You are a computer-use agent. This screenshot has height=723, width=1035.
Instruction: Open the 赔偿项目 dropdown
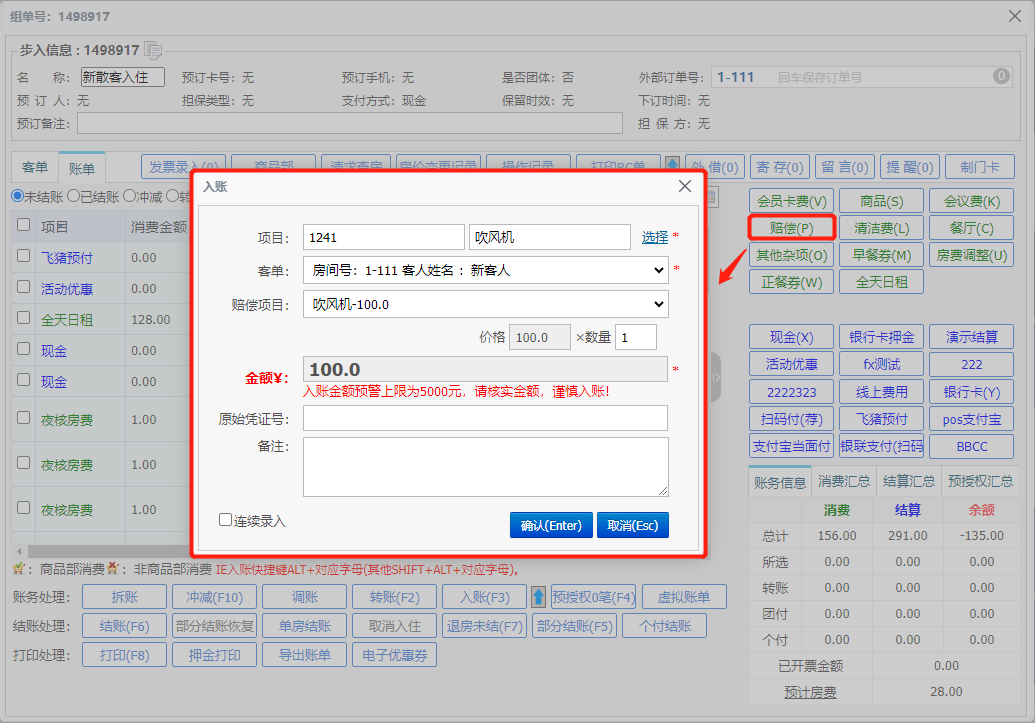(486, 304)
